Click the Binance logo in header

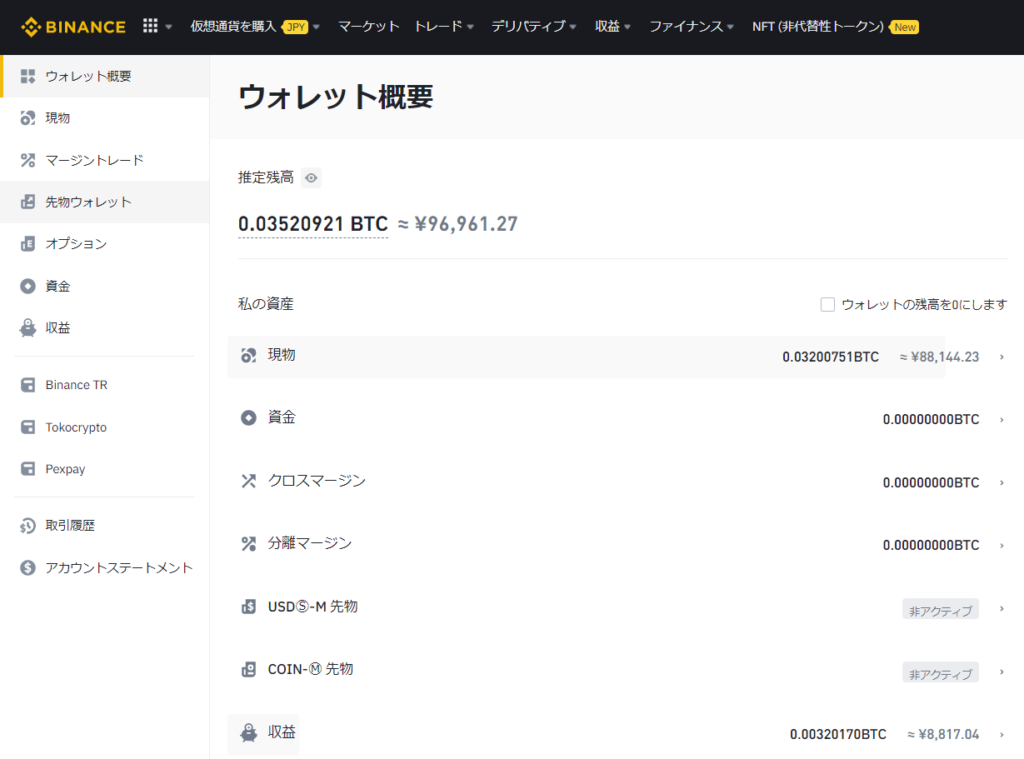point(74,27)
